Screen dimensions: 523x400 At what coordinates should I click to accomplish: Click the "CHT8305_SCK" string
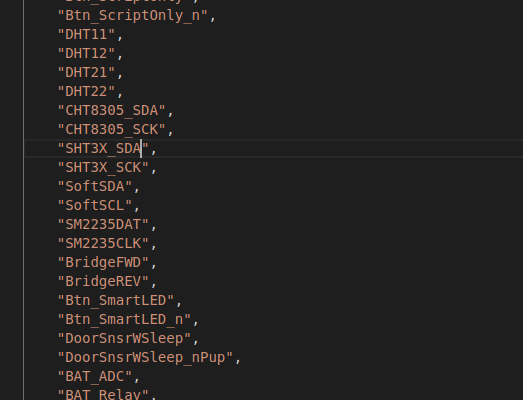point(111,130)
